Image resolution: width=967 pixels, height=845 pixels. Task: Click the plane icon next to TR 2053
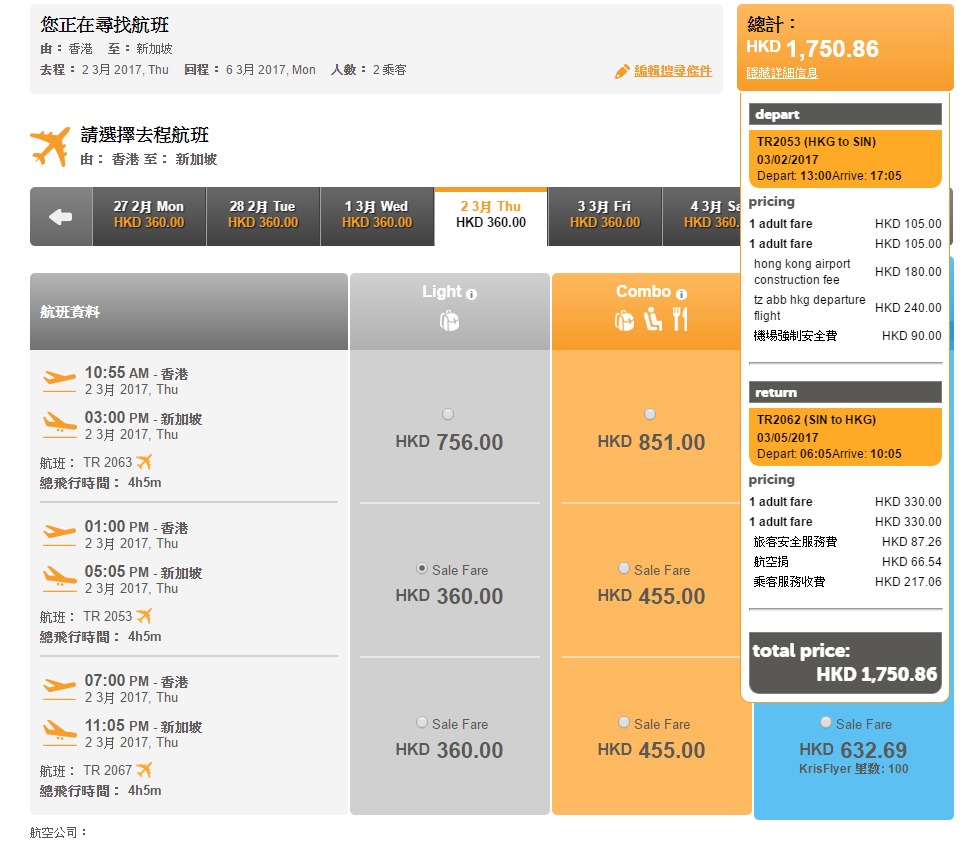144,616
